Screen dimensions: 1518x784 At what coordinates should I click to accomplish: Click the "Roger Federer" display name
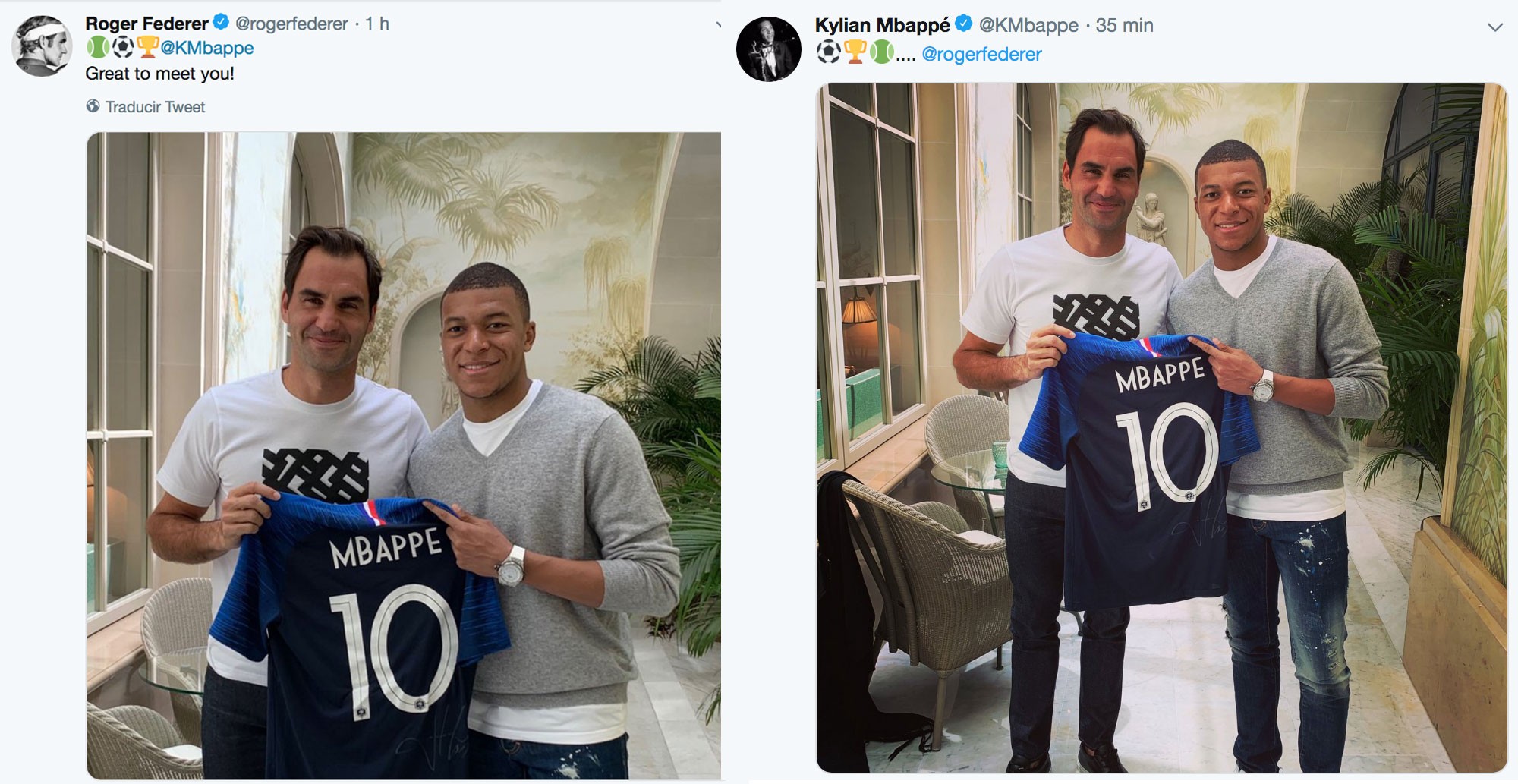(x=146, y=24)
